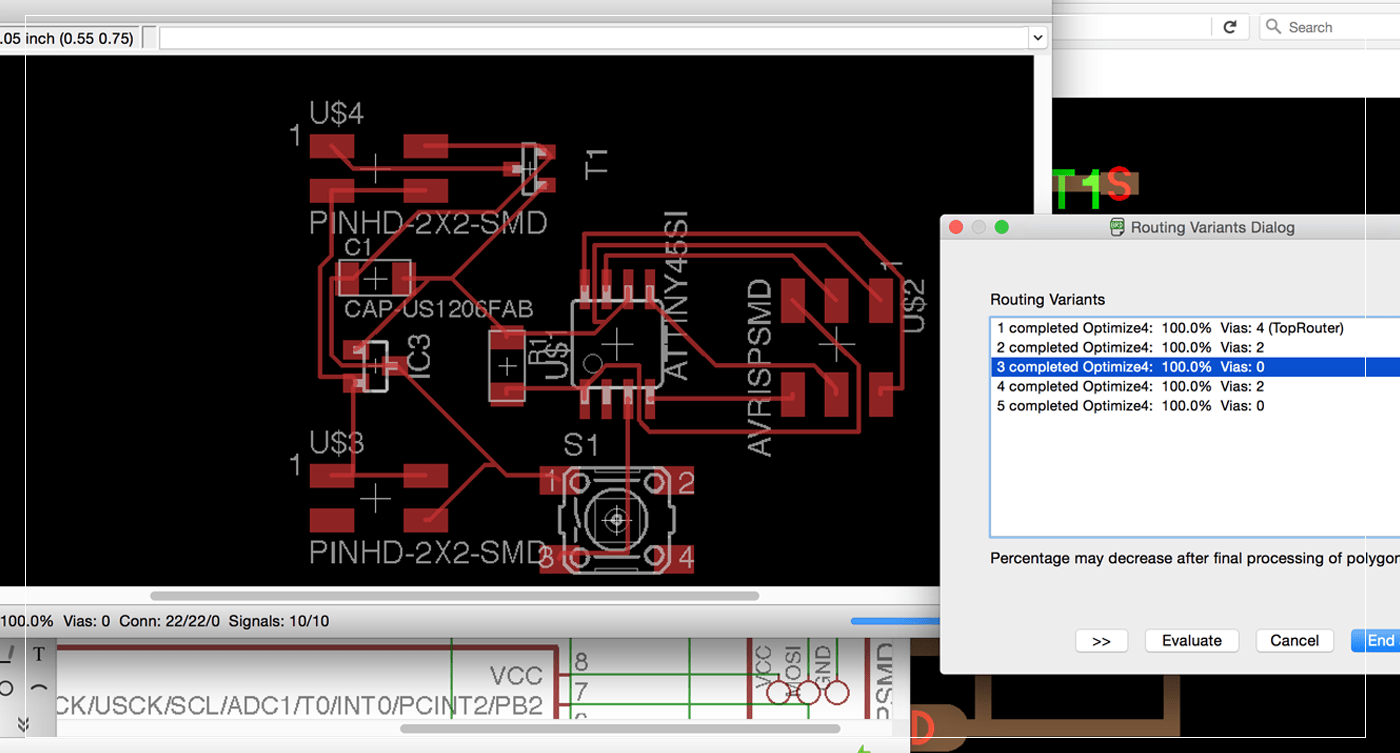This screenshot has height=753, width=1400.
Task: Click the Signals: 10/10 status text
Action: click(279, 621)
